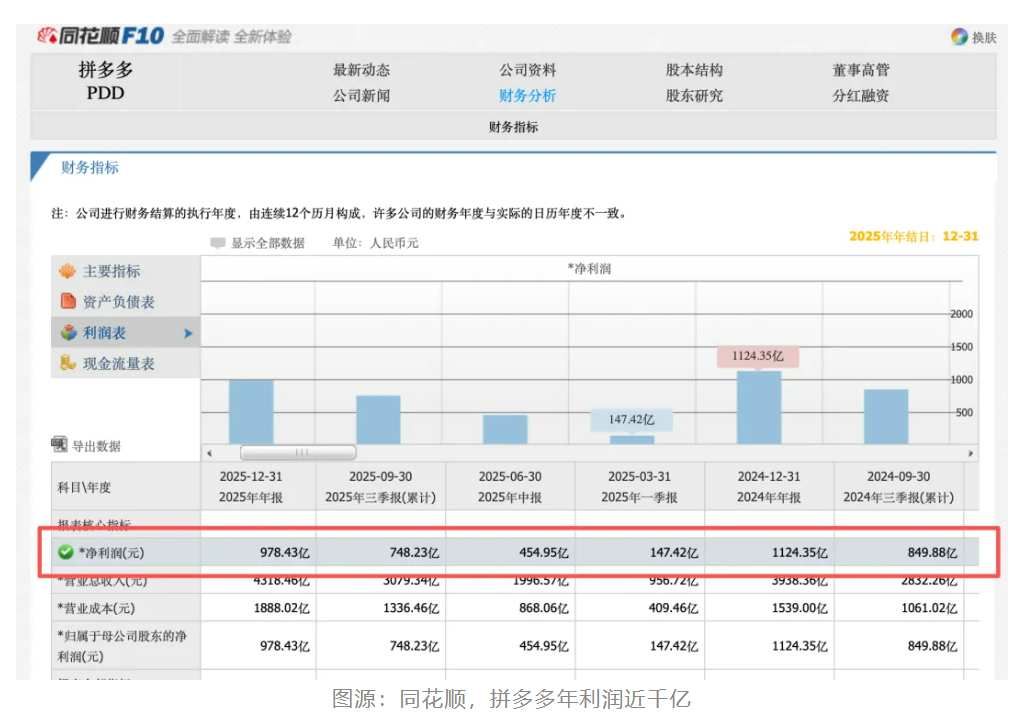Click the right arrow of chart scrollbar
The image size is (1023, 723).
click(970, 453)
